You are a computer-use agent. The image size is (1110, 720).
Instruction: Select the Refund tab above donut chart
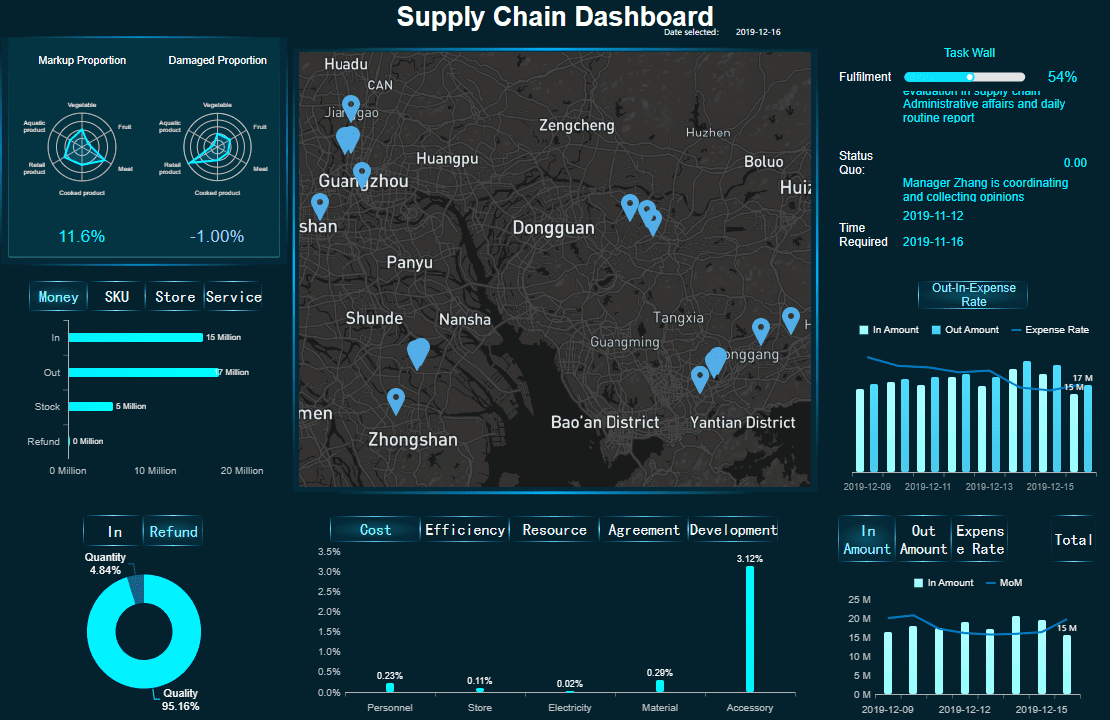coord(173,532)
